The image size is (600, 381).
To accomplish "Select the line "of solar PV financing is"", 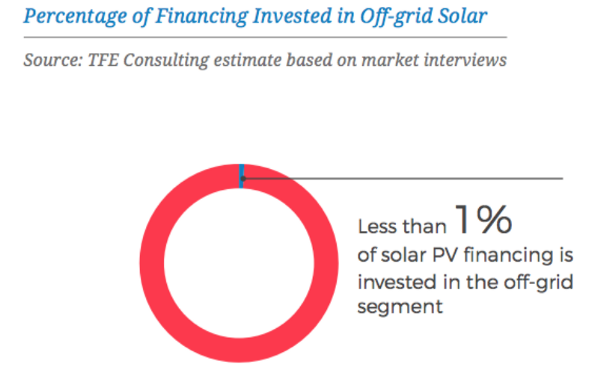I will pos(465,255).
